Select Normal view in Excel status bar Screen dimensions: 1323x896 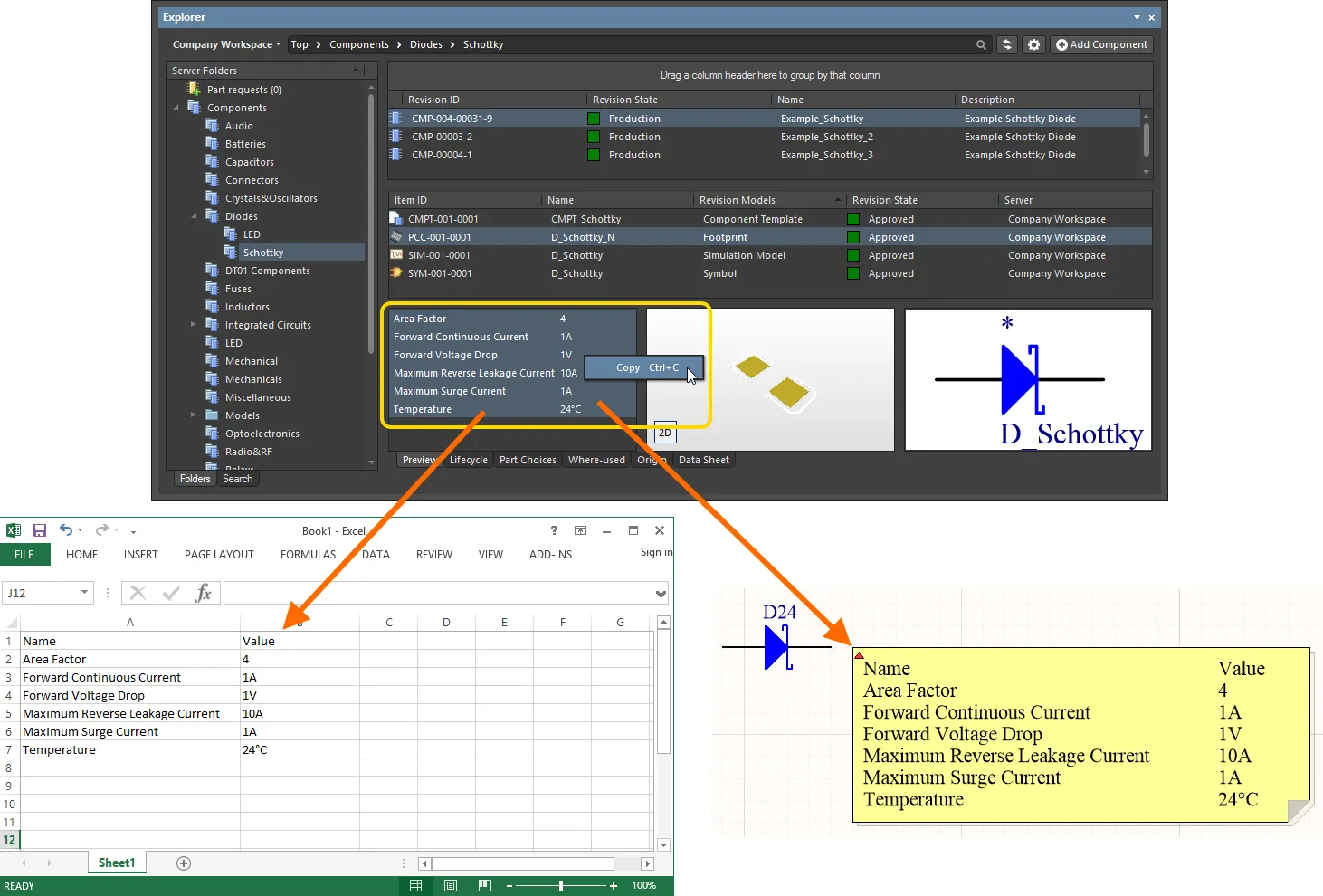point(416,885)
